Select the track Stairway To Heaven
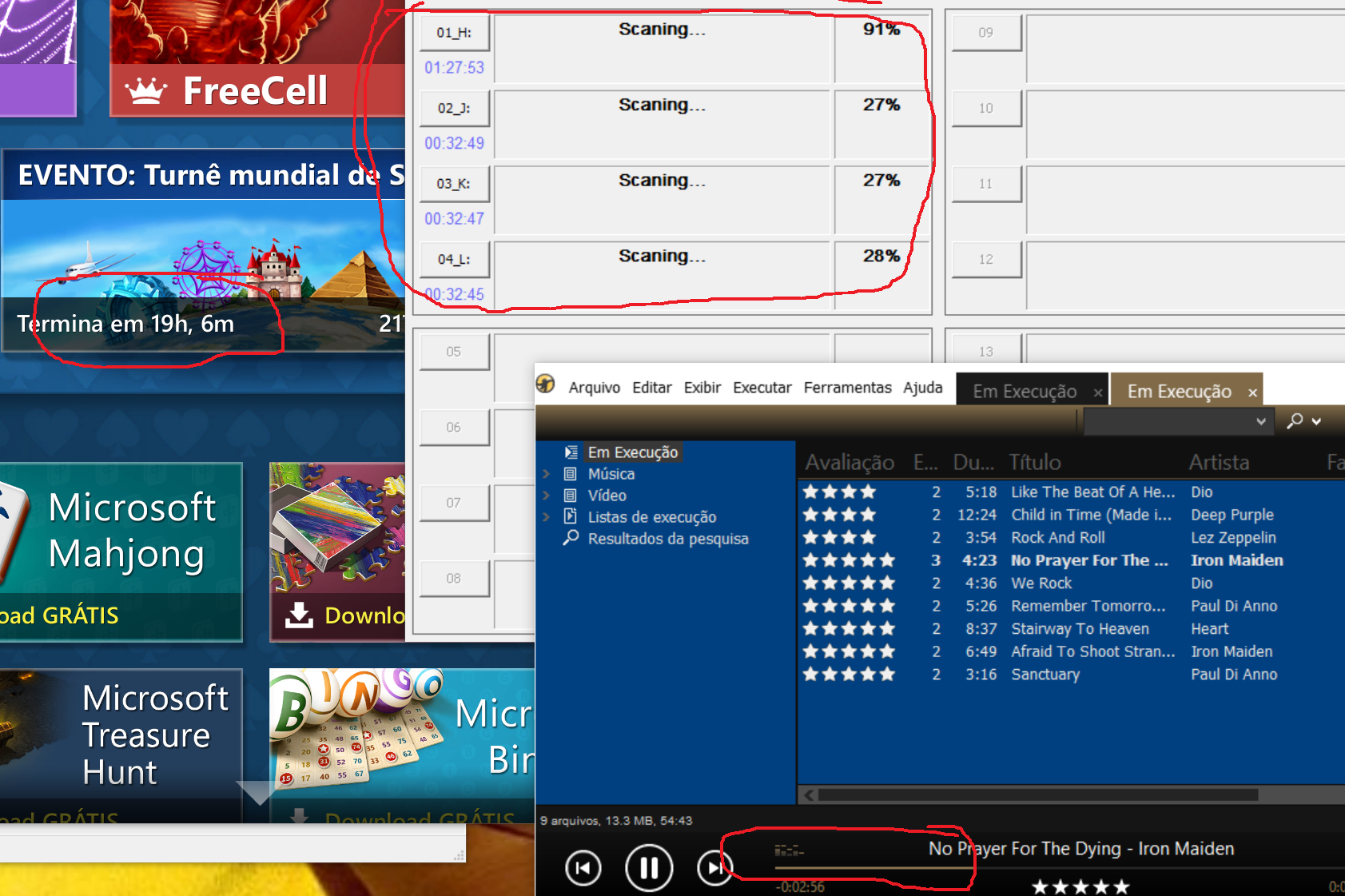The width and height of the screenshot is (1345, 896). [1080, 629]
